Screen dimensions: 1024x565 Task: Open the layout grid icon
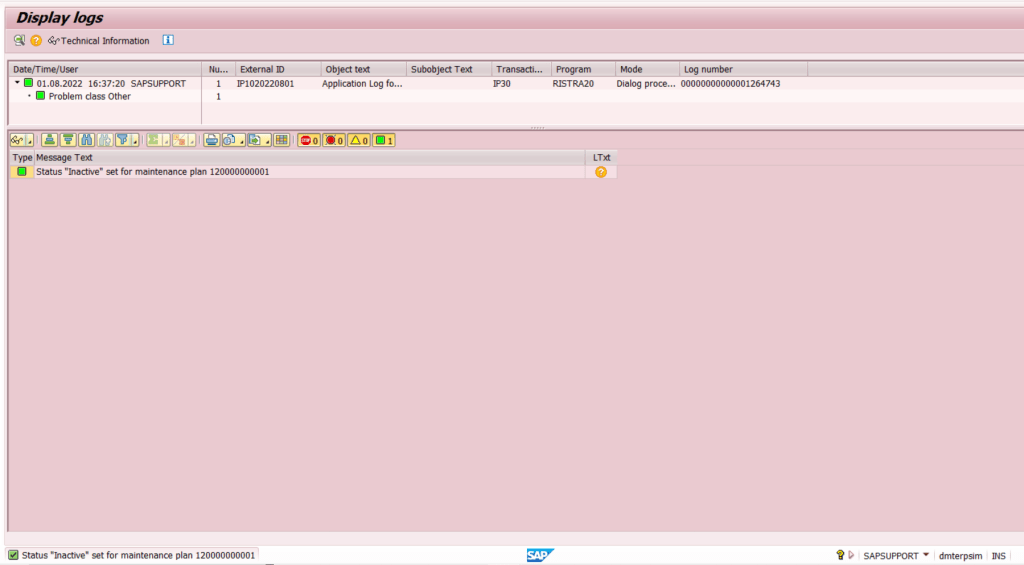282,140
